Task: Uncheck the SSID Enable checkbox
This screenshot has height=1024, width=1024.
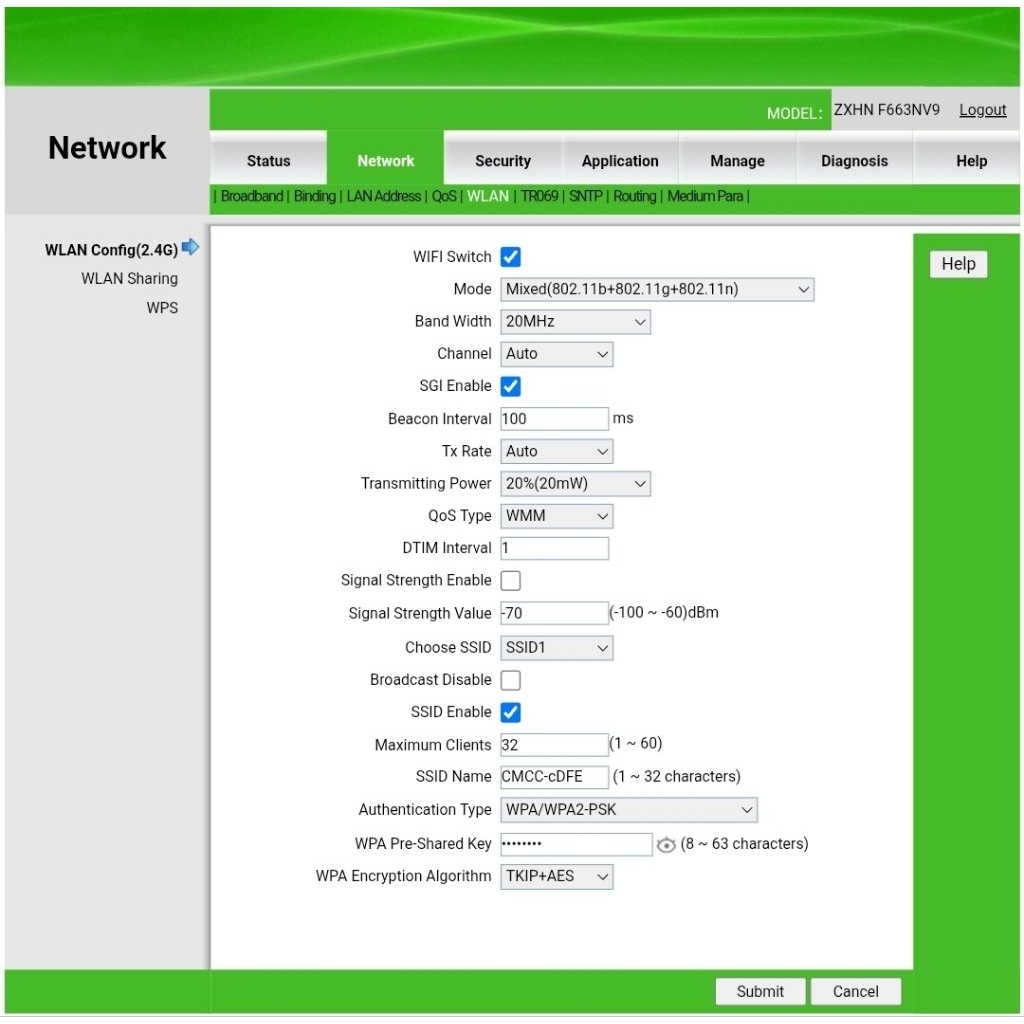Action: click(511, 712)
